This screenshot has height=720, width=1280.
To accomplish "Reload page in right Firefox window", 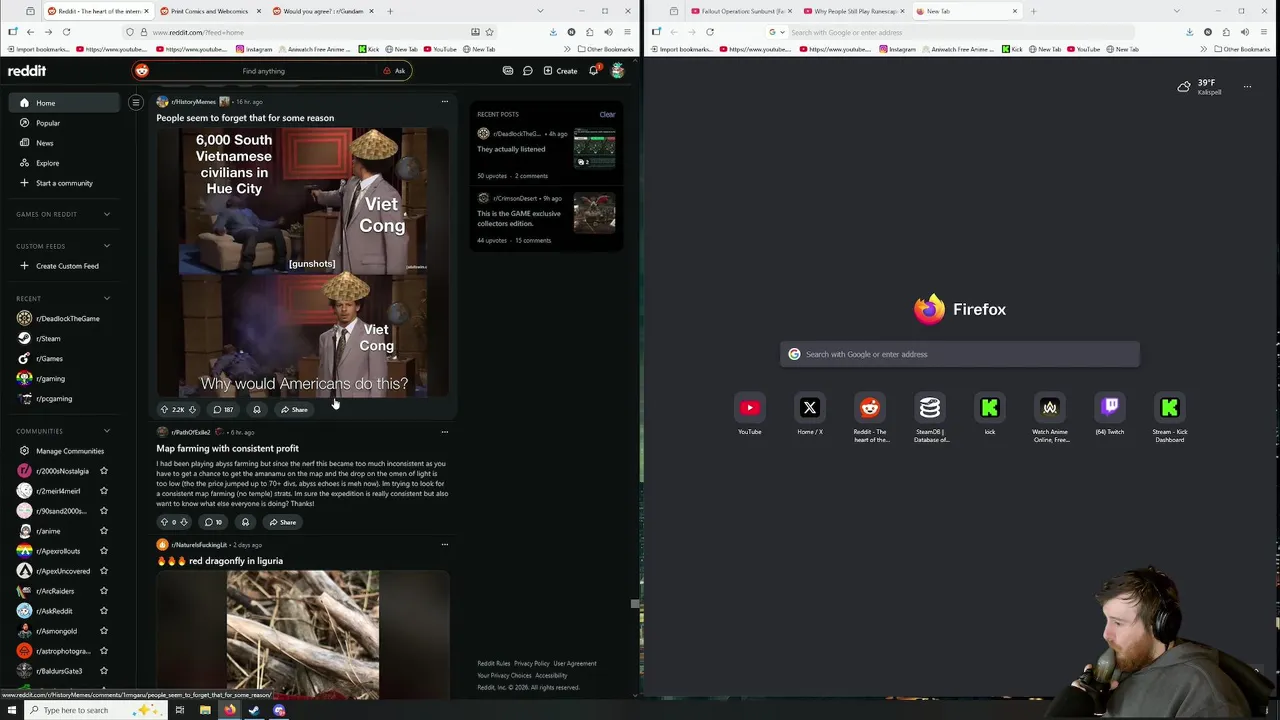I will tap(710, 32).
